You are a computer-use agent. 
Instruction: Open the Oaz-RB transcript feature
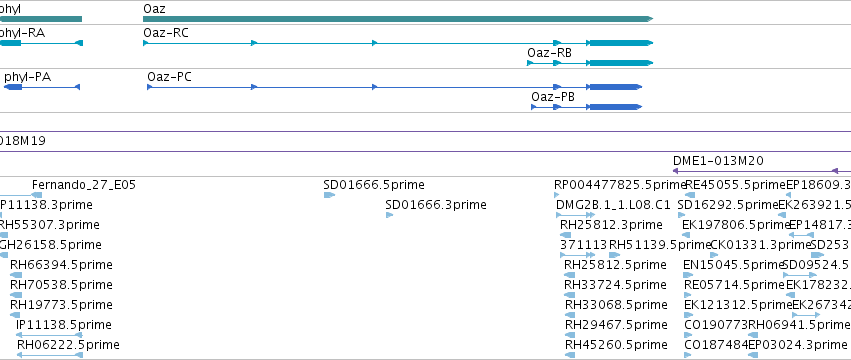coord(589,63)
